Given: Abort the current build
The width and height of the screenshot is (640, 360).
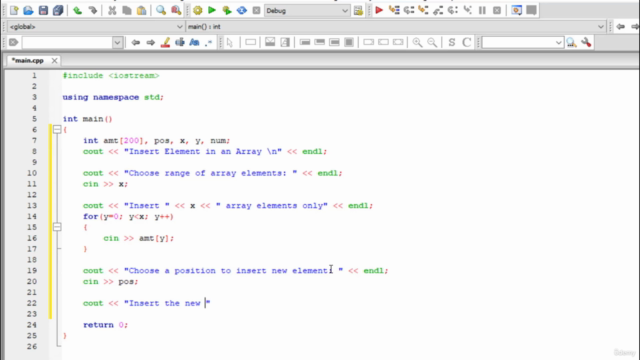Looking at the screenshot, I should tap(256, 10).
